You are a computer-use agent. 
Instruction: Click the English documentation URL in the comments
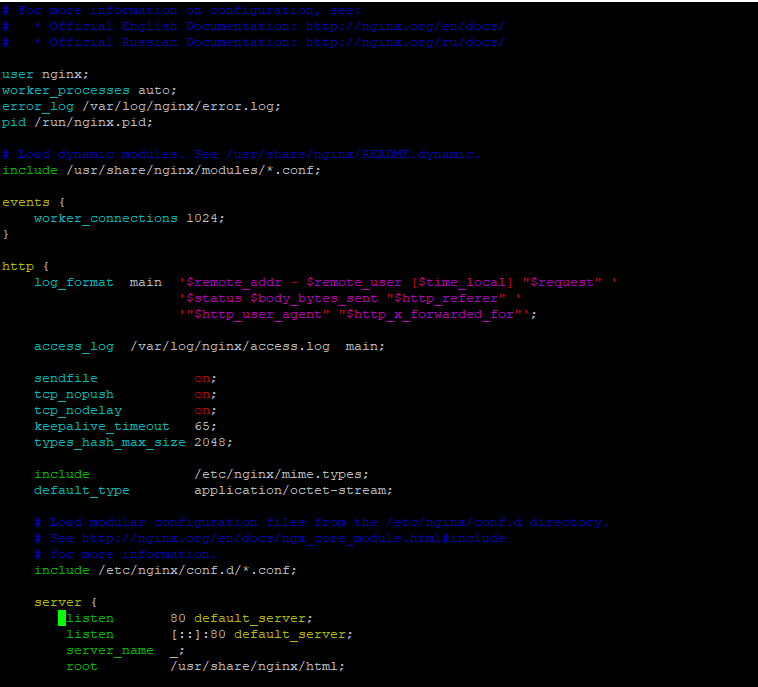[405, 26]
